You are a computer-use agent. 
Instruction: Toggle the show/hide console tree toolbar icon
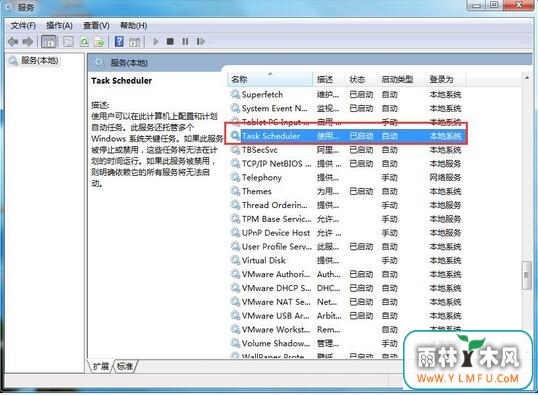tap(49, 42)
